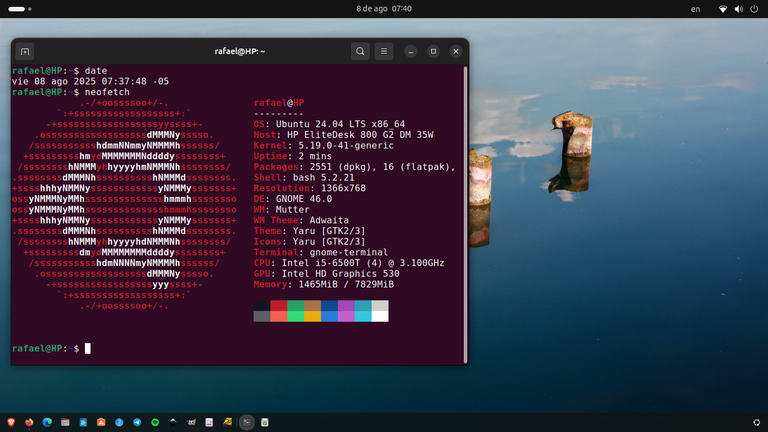This screenshot has width=768, height=432.
Task: Open the dock icon right of Inkscape
Action: [191, 422]
